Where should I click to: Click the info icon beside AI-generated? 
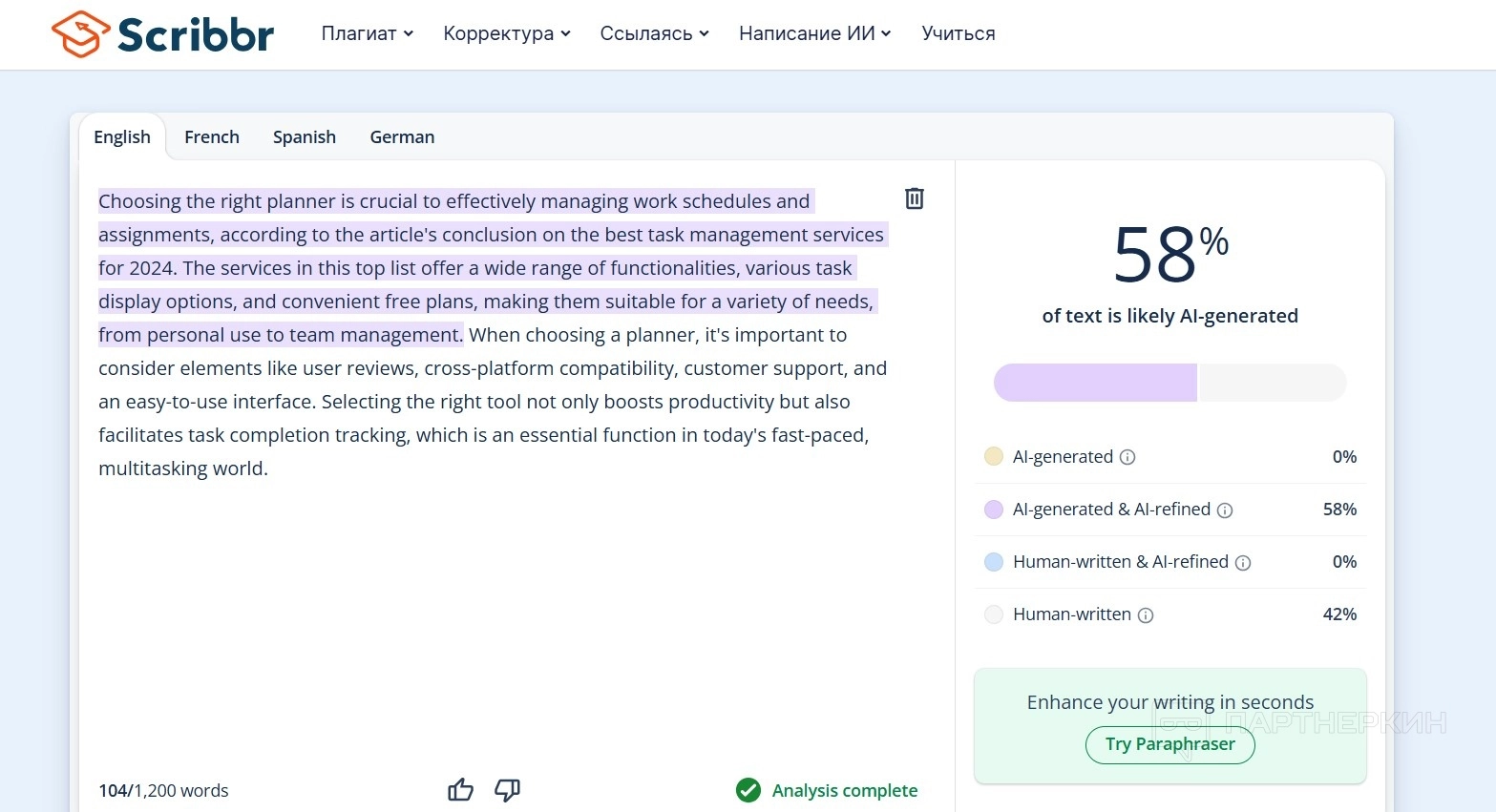pos(1127,457)
